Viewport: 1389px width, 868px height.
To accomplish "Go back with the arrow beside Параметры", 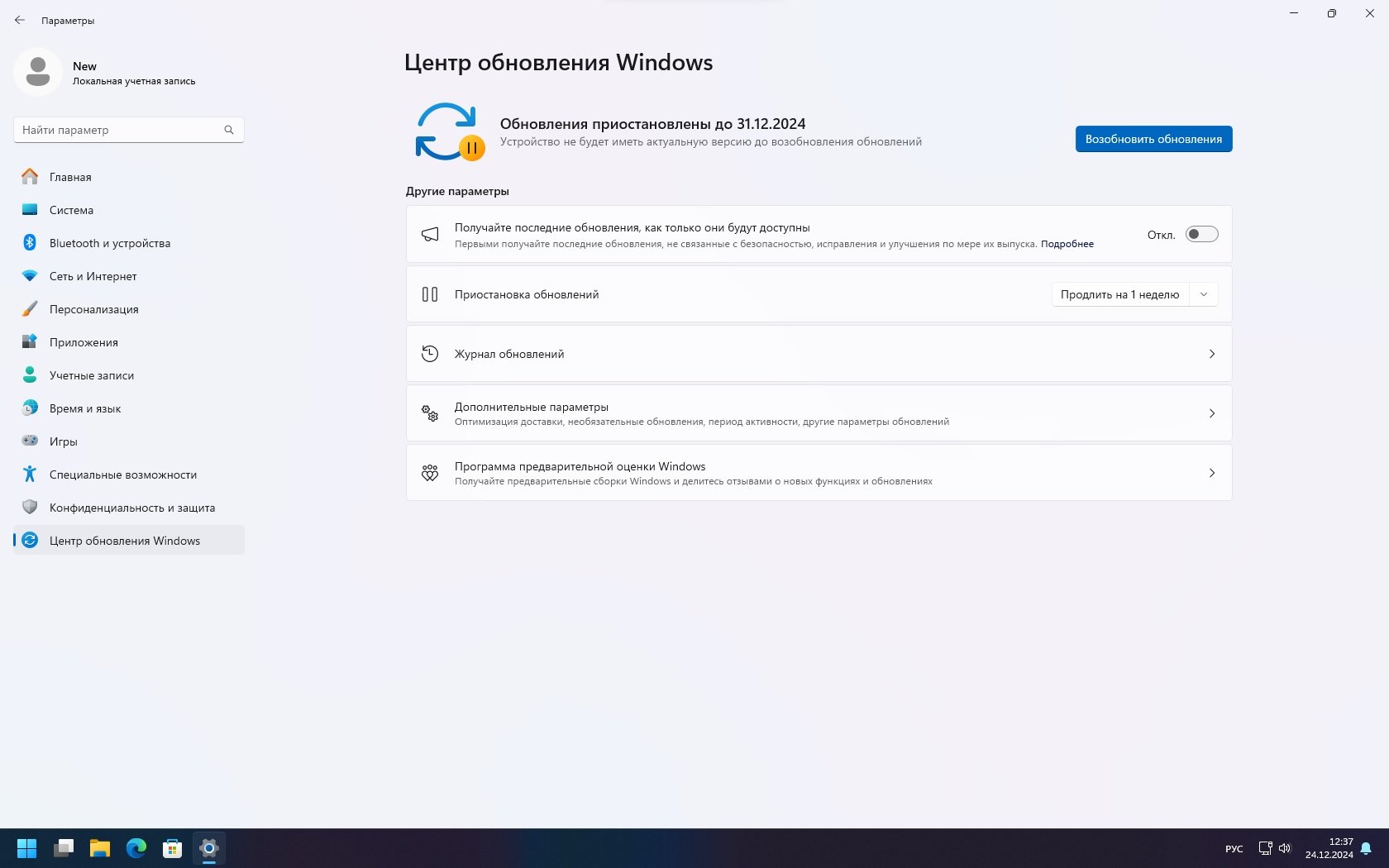I will (x=20, y=20).
